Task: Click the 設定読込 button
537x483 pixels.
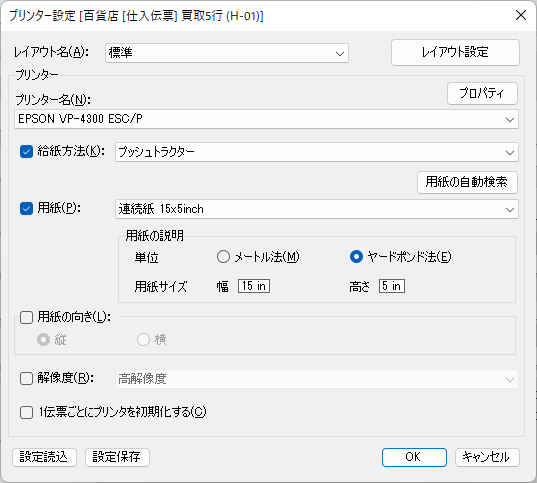Action: tap(44, 457)
